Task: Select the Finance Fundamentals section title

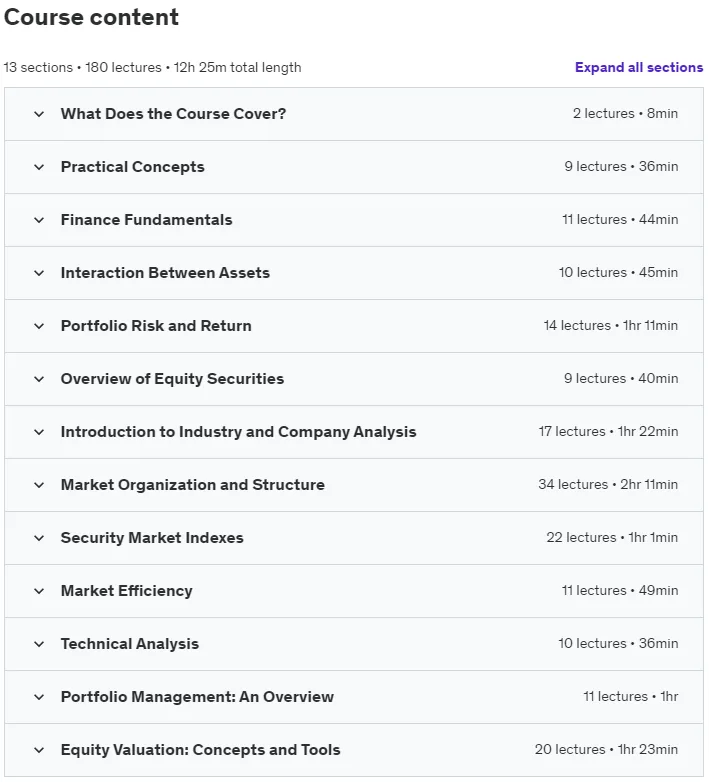Action: coord(147,220)
